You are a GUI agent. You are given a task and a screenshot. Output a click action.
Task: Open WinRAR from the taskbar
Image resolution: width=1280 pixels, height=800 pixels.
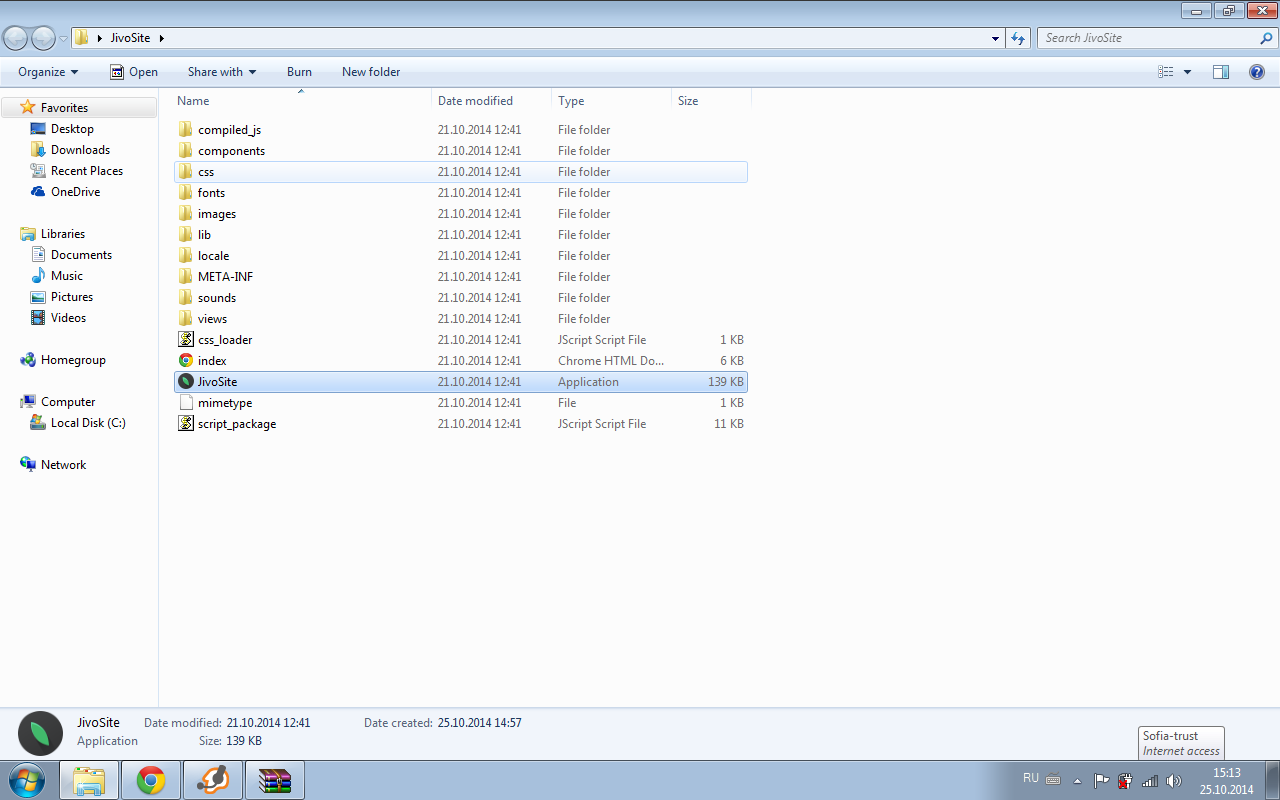274,780
